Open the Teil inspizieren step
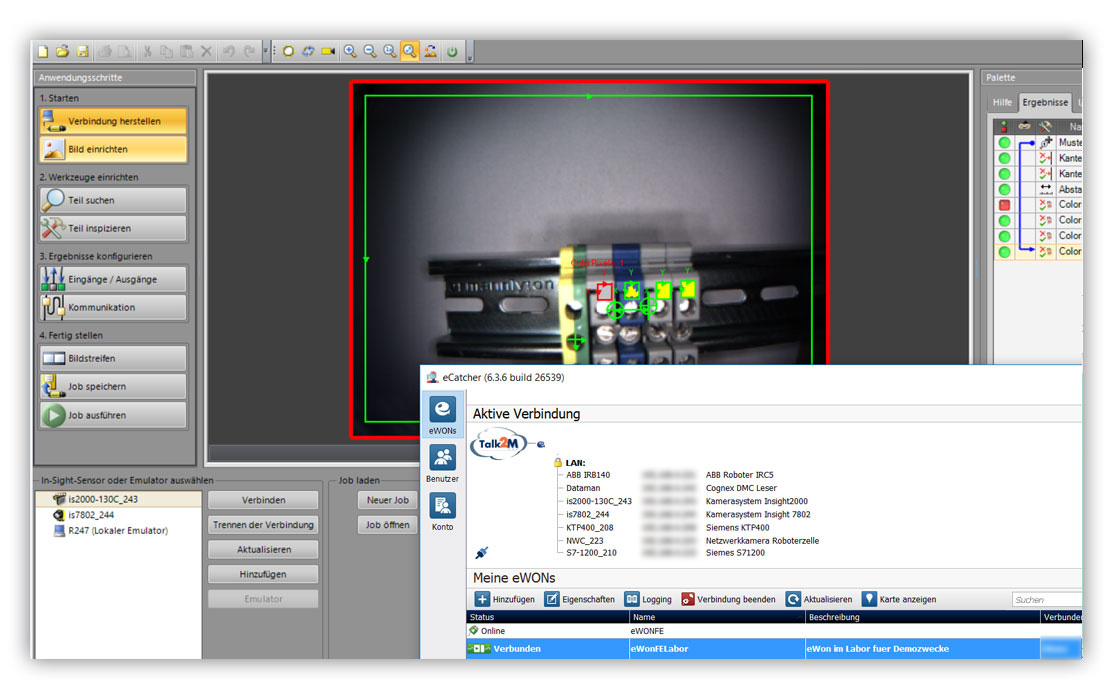The width and height of the screenshot is (1113, 689). coord(114,228)
